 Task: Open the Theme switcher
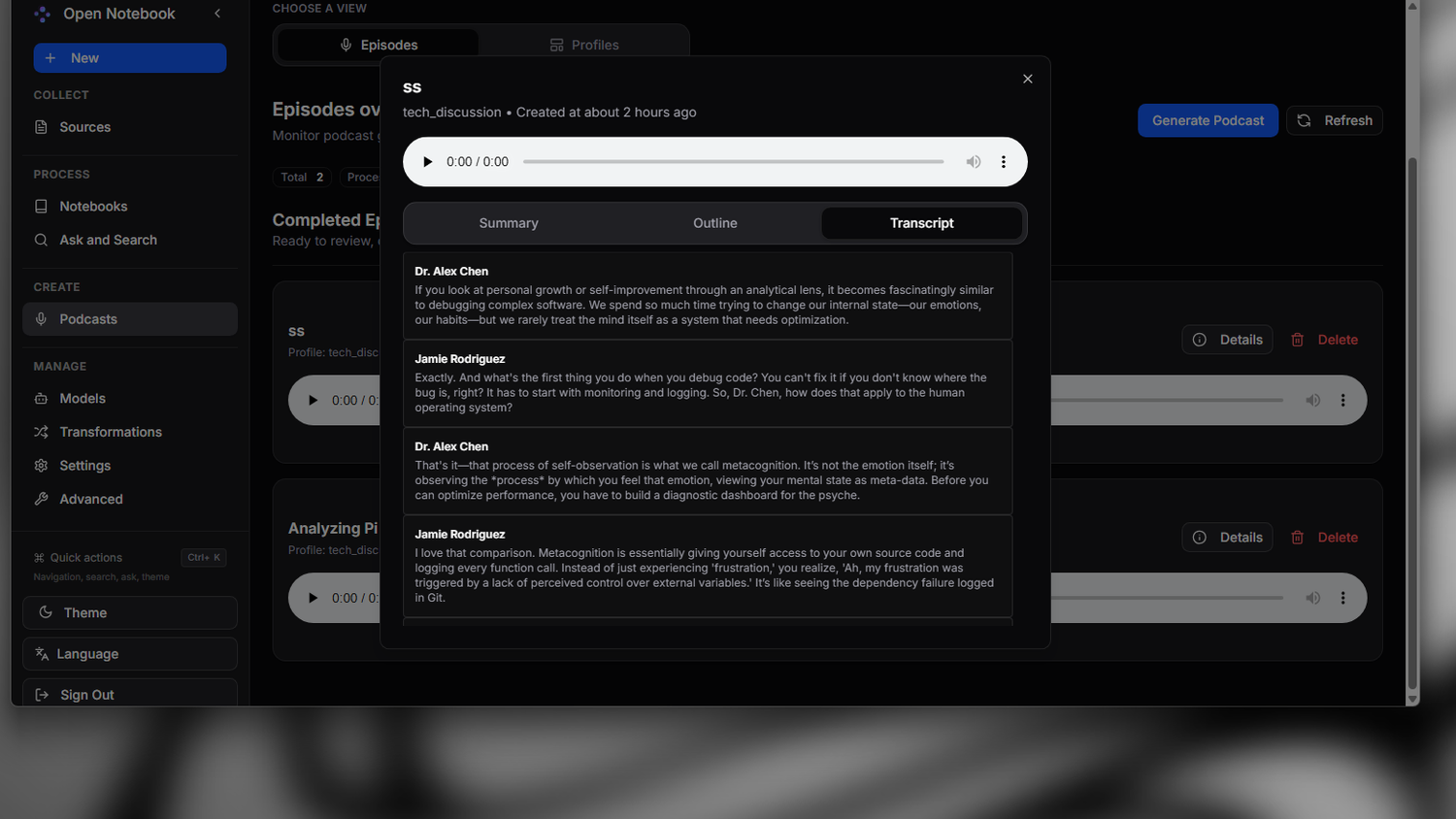[130, 612]
